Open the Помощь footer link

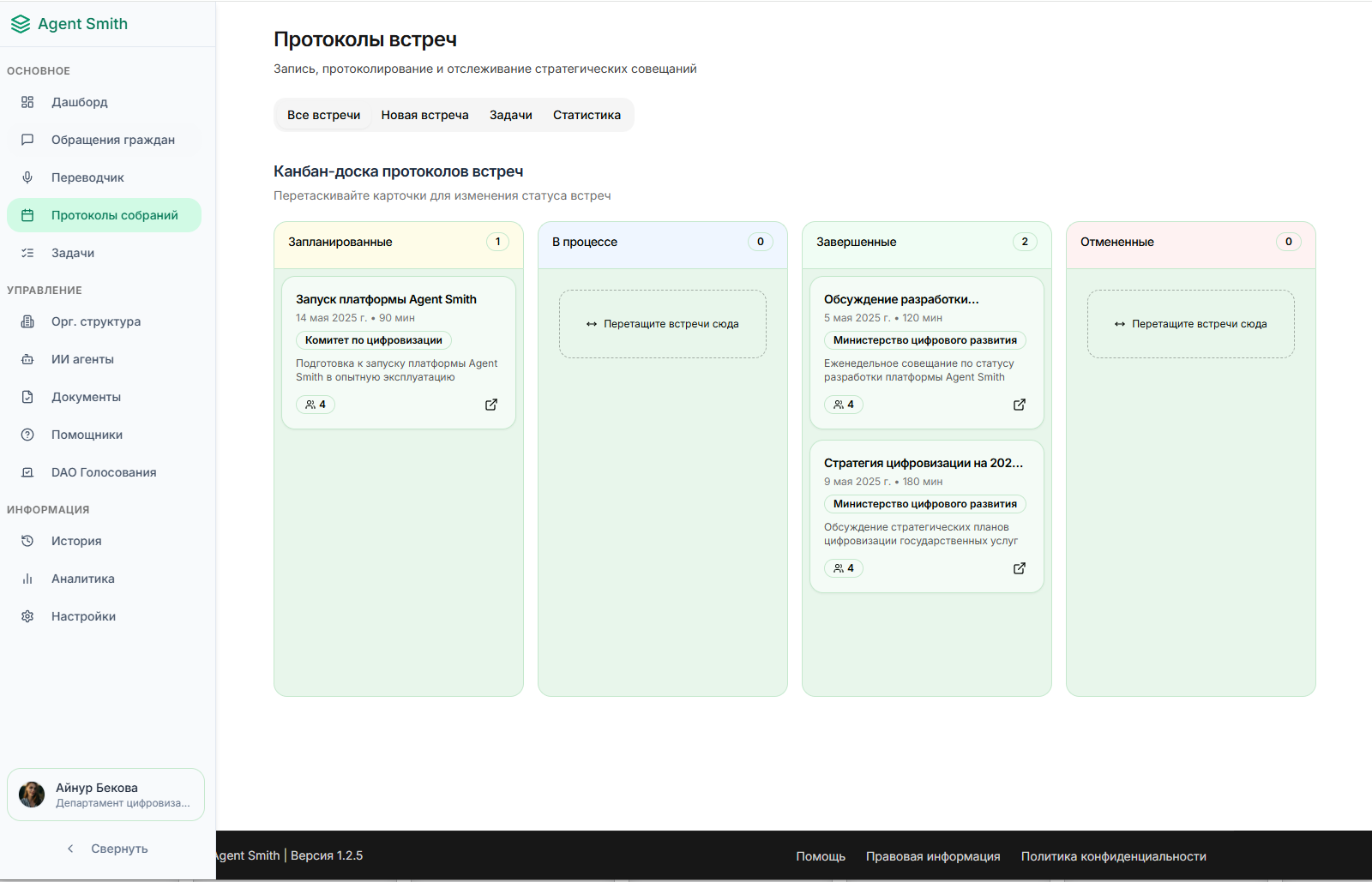pyautogui.click(x=820, y=856)
